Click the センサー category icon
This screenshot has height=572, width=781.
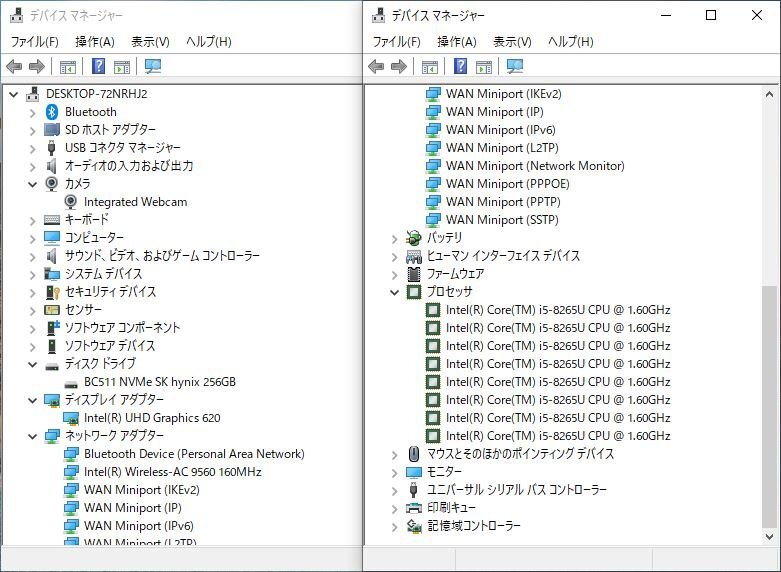pyautogui.click(x=52, y=310)
